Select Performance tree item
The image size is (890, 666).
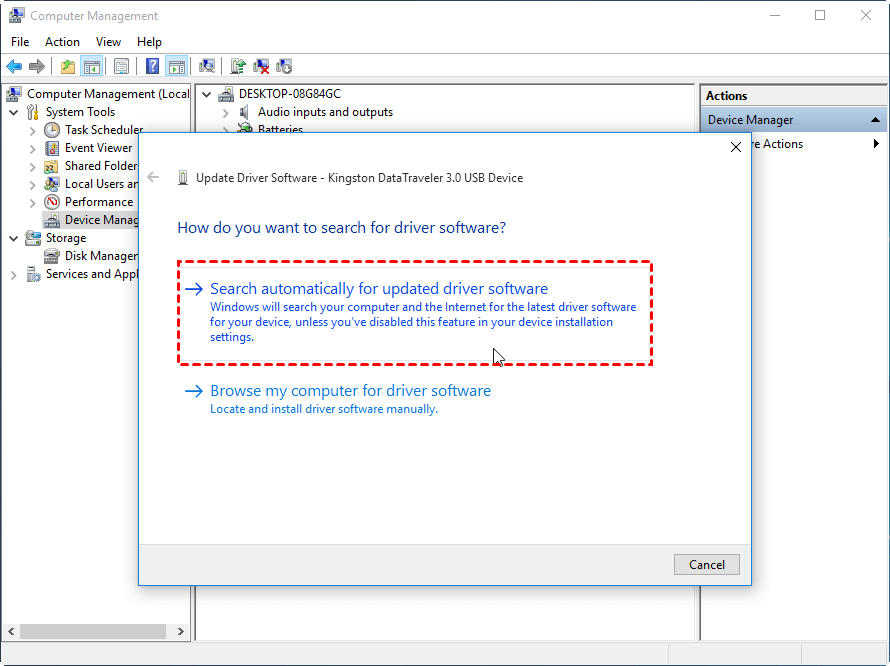99,202
